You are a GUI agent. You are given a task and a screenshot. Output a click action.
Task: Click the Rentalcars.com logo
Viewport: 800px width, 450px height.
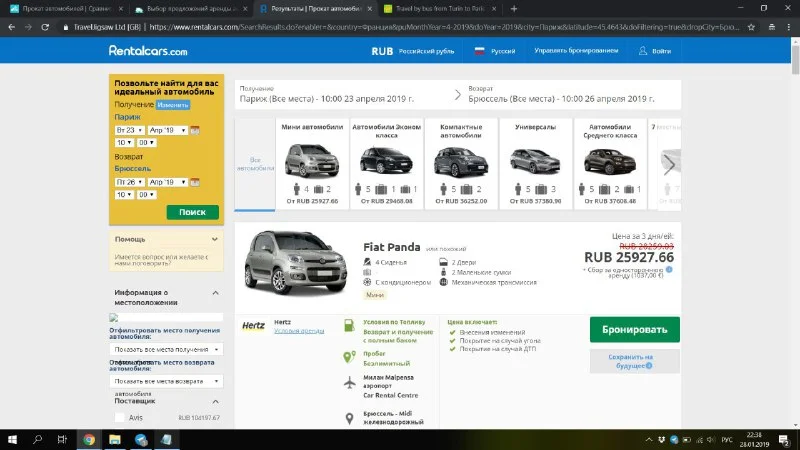148,50
